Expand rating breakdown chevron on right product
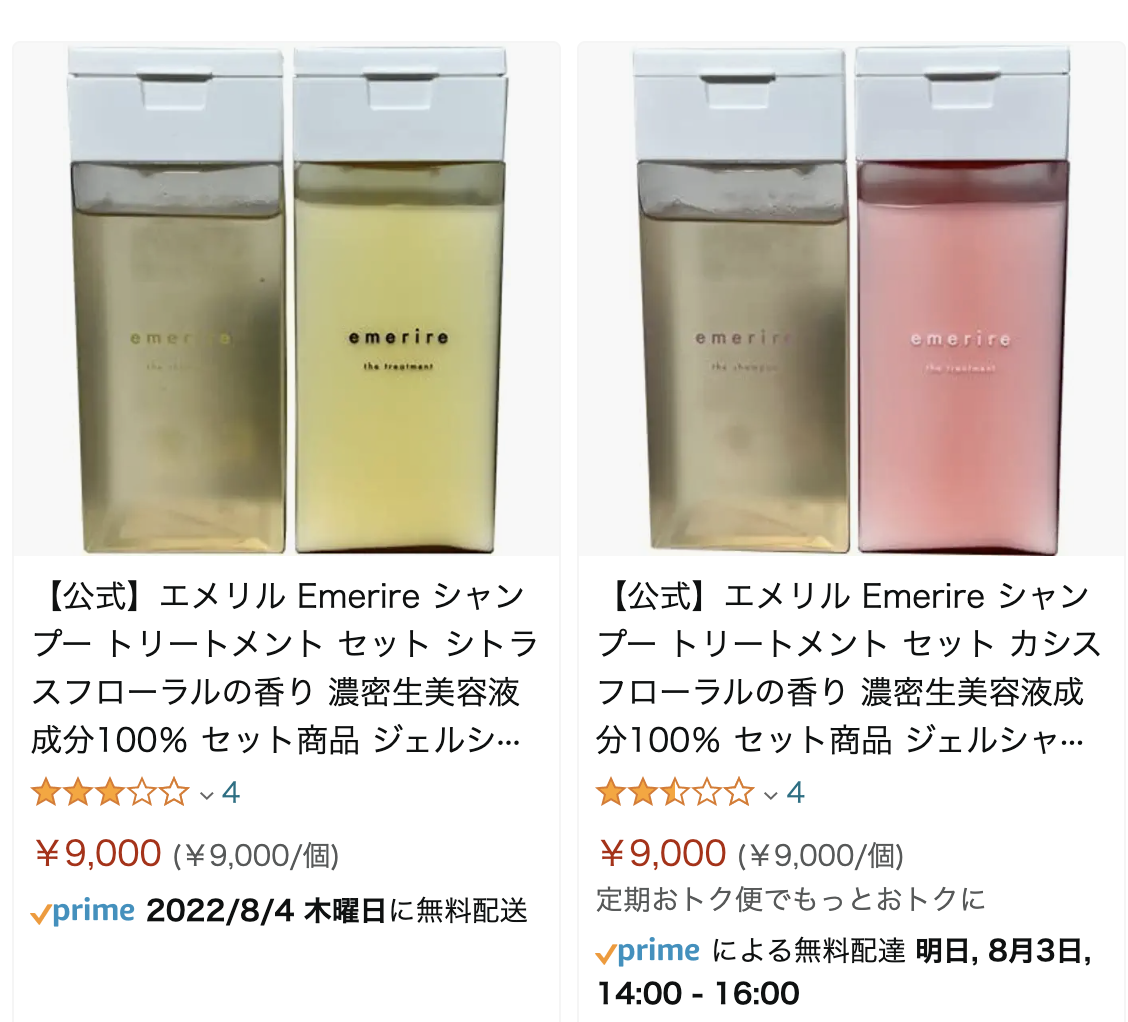1128x1022 pixels. [x=771, y=795]
